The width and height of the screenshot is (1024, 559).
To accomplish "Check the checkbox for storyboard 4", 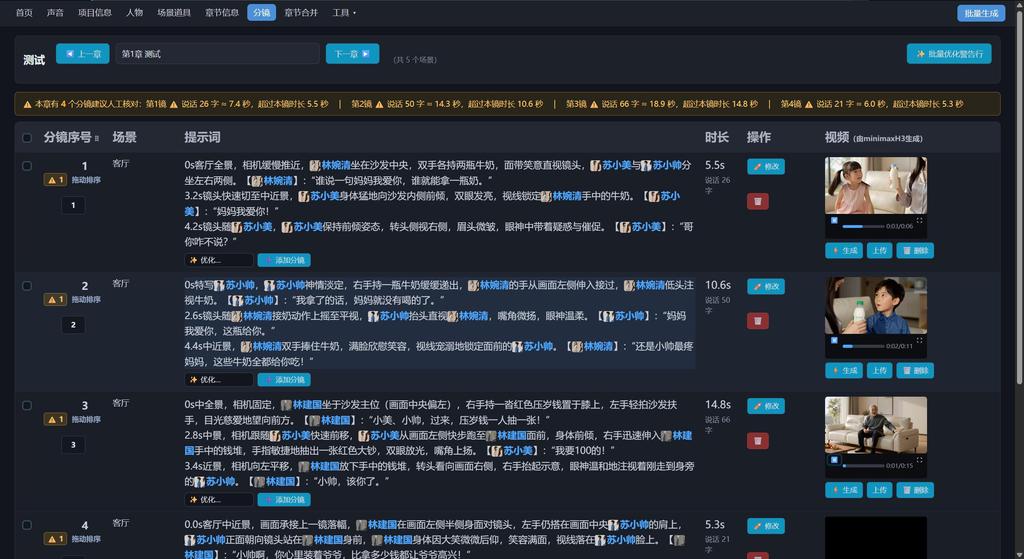I will 27,525.
